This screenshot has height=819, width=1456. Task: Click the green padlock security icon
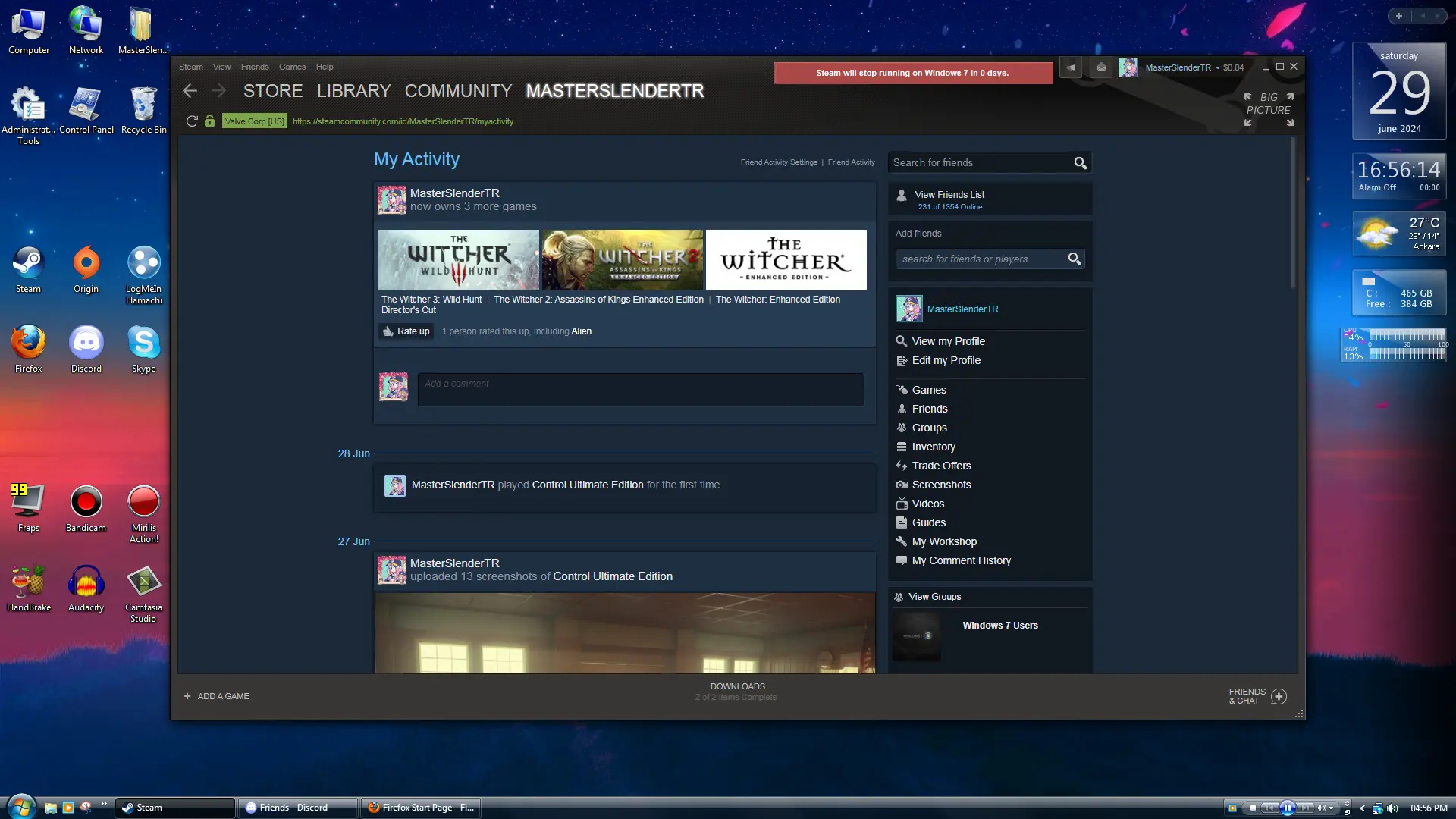pos(210,121)
